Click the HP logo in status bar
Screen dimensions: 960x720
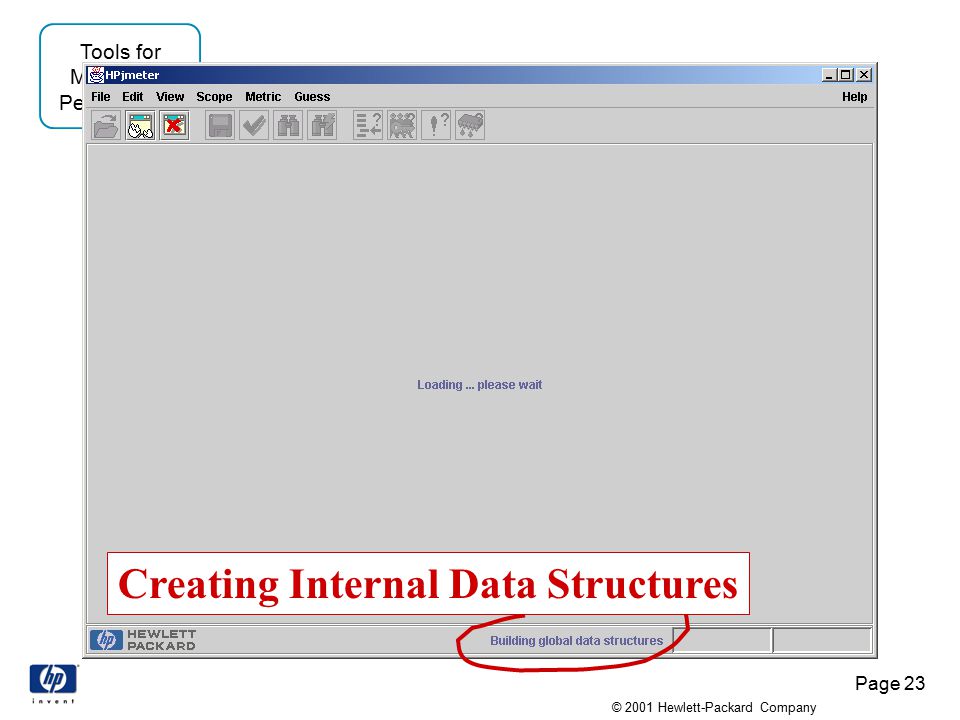tap(106, 640)
